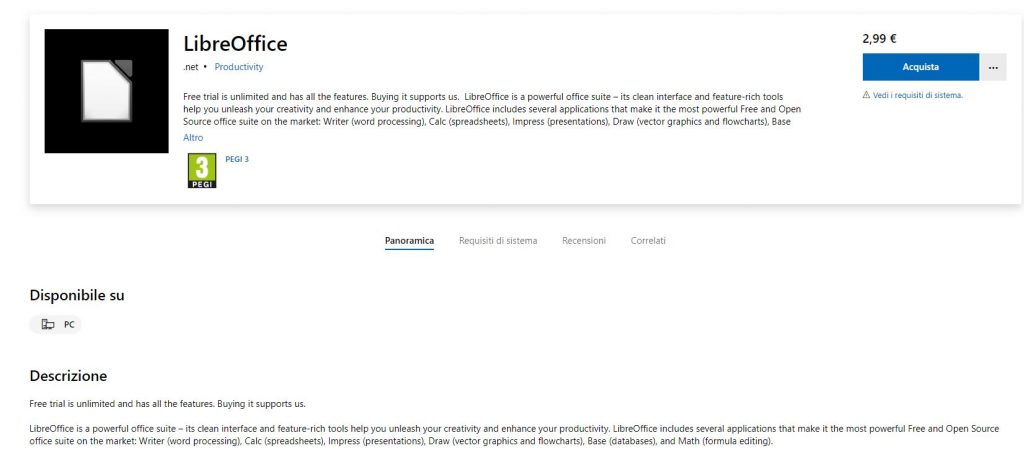Click the LibreOffice title heading

235,44
